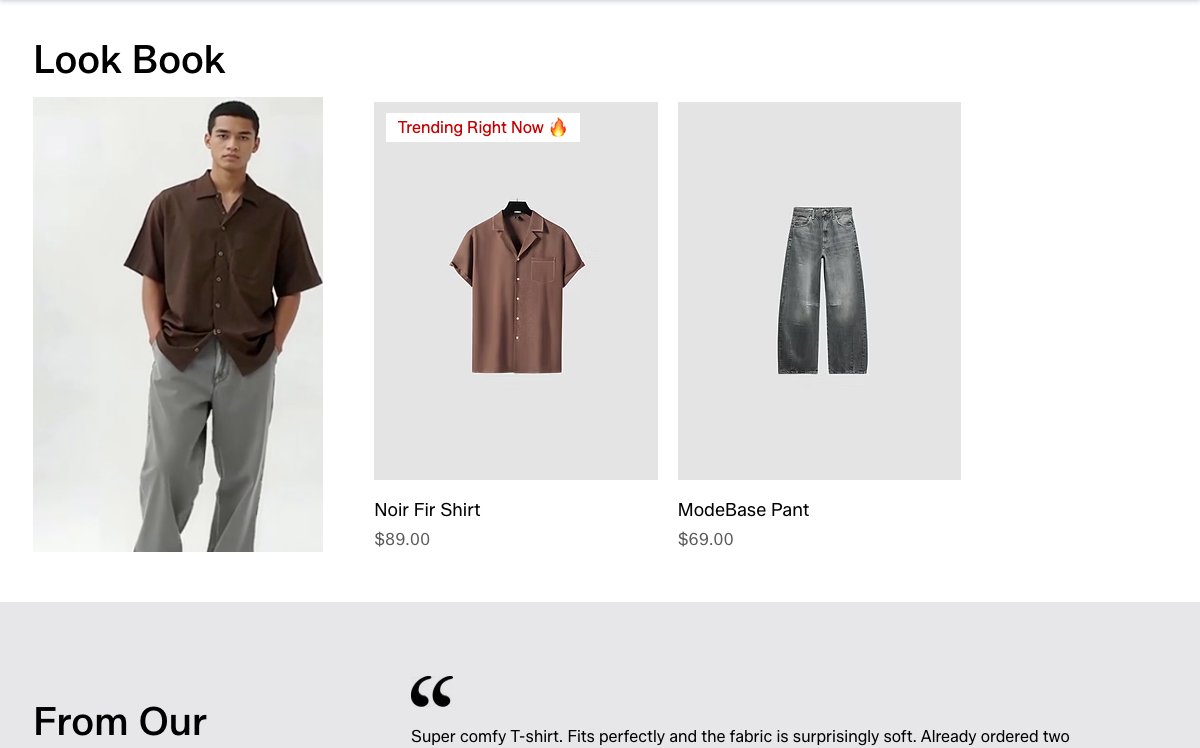Image resolution: width=1200 pixels, height=748 pixels.
Task: Click the waistband of the jeans product image
Action: tap(823, 213)
